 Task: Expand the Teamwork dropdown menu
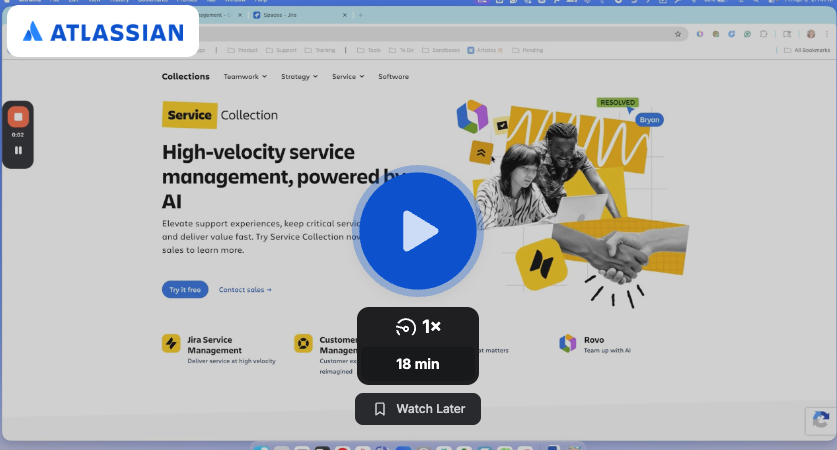pyautogui.click(x=245, y=76)
